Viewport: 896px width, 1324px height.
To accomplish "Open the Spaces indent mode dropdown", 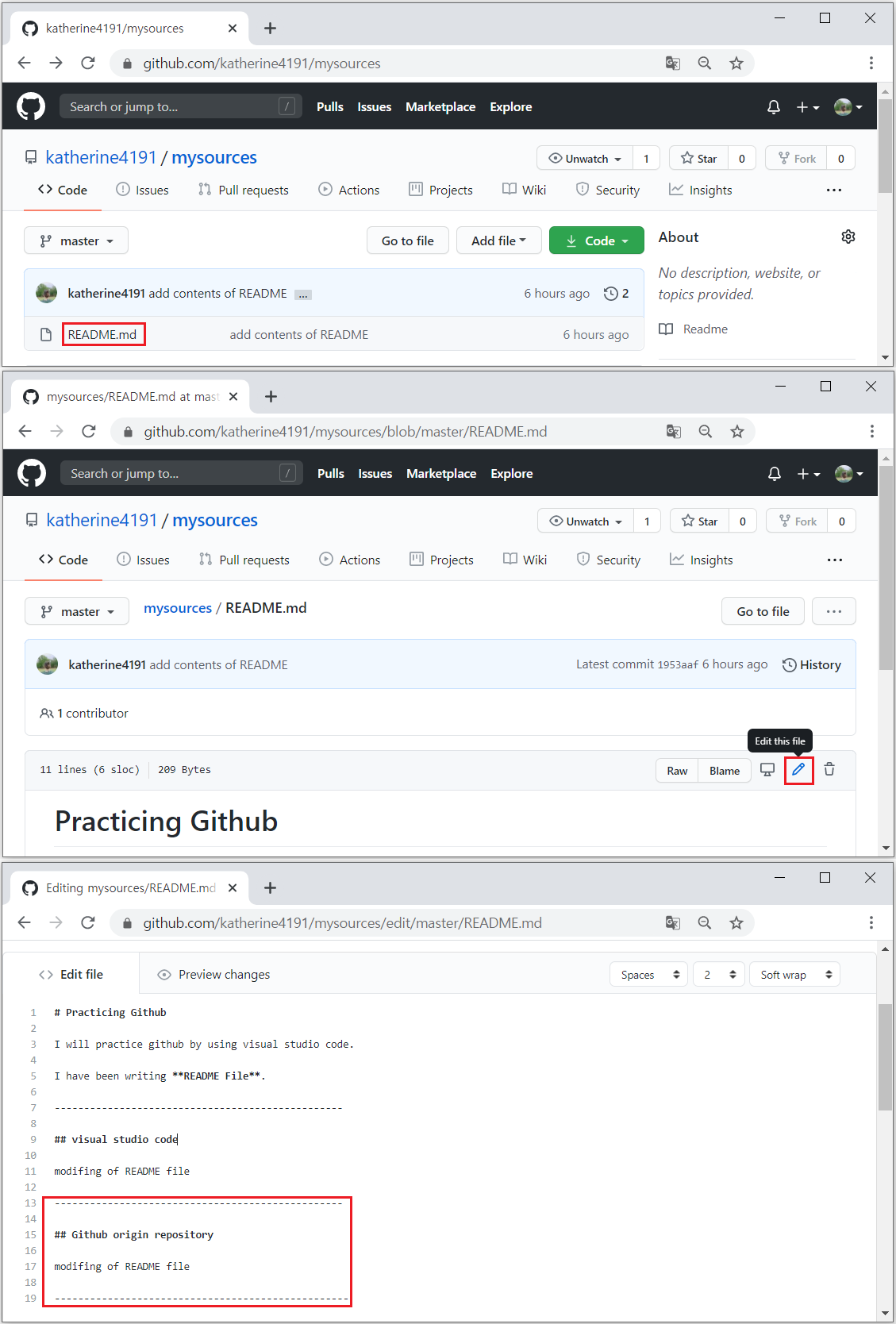I will (x=650, y=975).
